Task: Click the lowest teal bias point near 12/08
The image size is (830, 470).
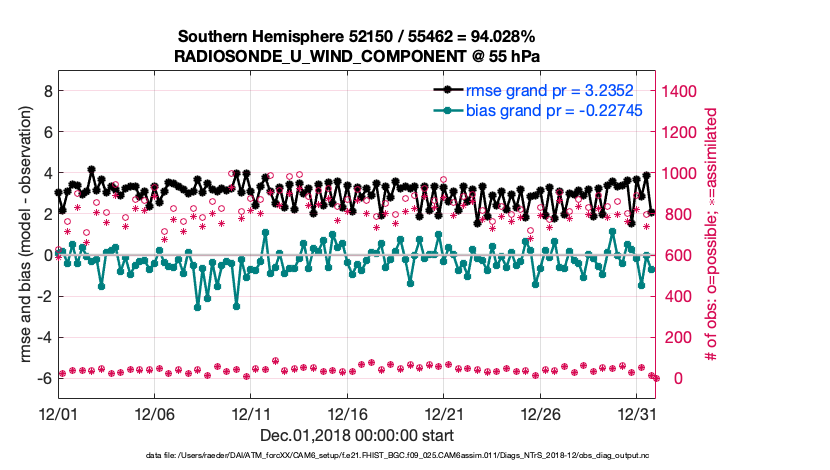Action: coord(197,307)
